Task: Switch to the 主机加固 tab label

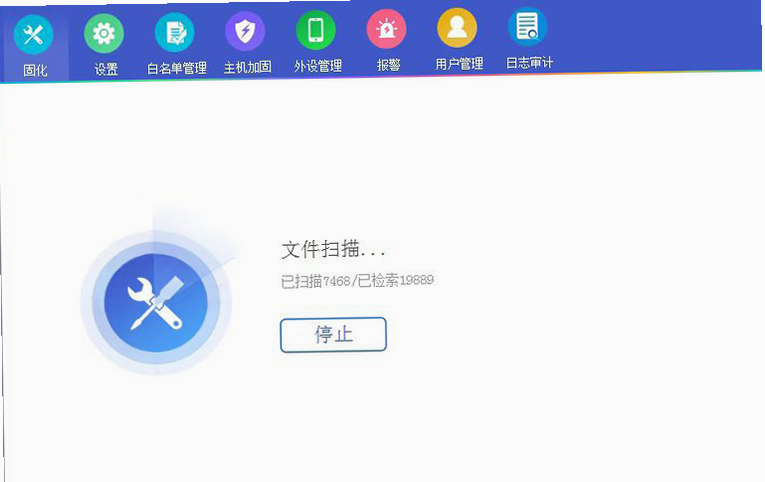Action: 247,67
